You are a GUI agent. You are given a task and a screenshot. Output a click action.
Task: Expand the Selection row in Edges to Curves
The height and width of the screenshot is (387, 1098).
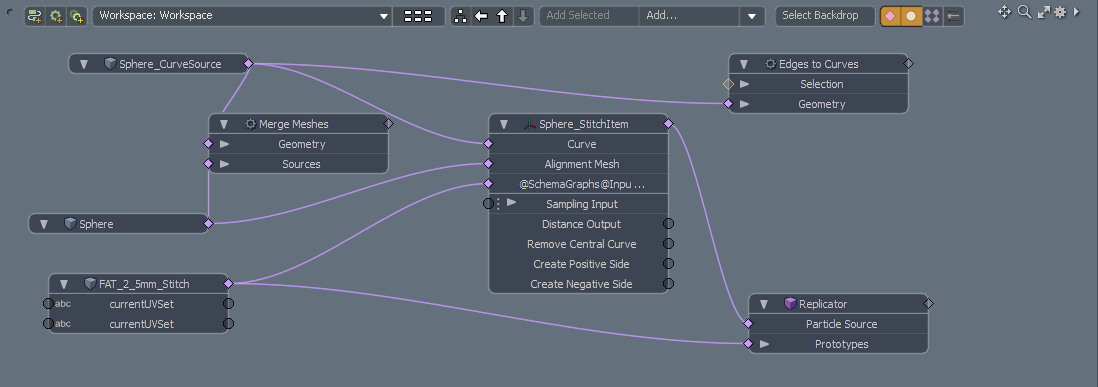[744, 84]
